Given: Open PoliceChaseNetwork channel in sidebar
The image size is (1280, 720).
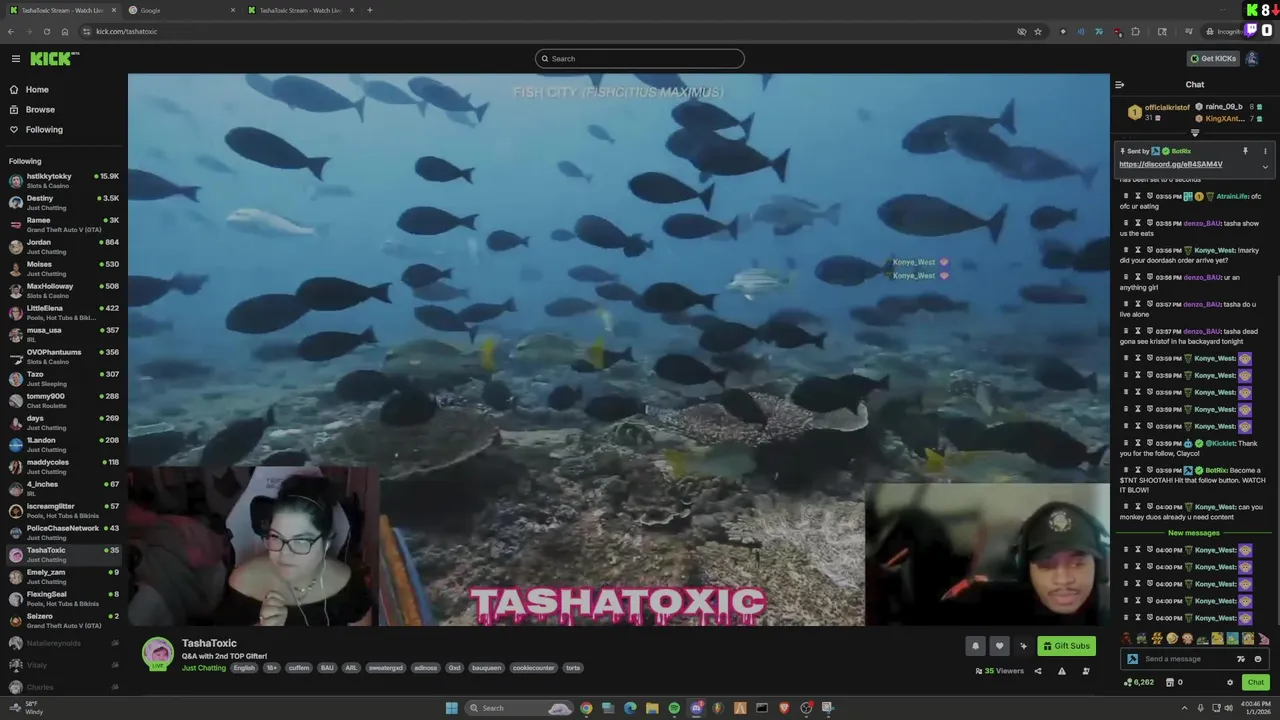Looking at the screenshot, I should click(64, 532).
